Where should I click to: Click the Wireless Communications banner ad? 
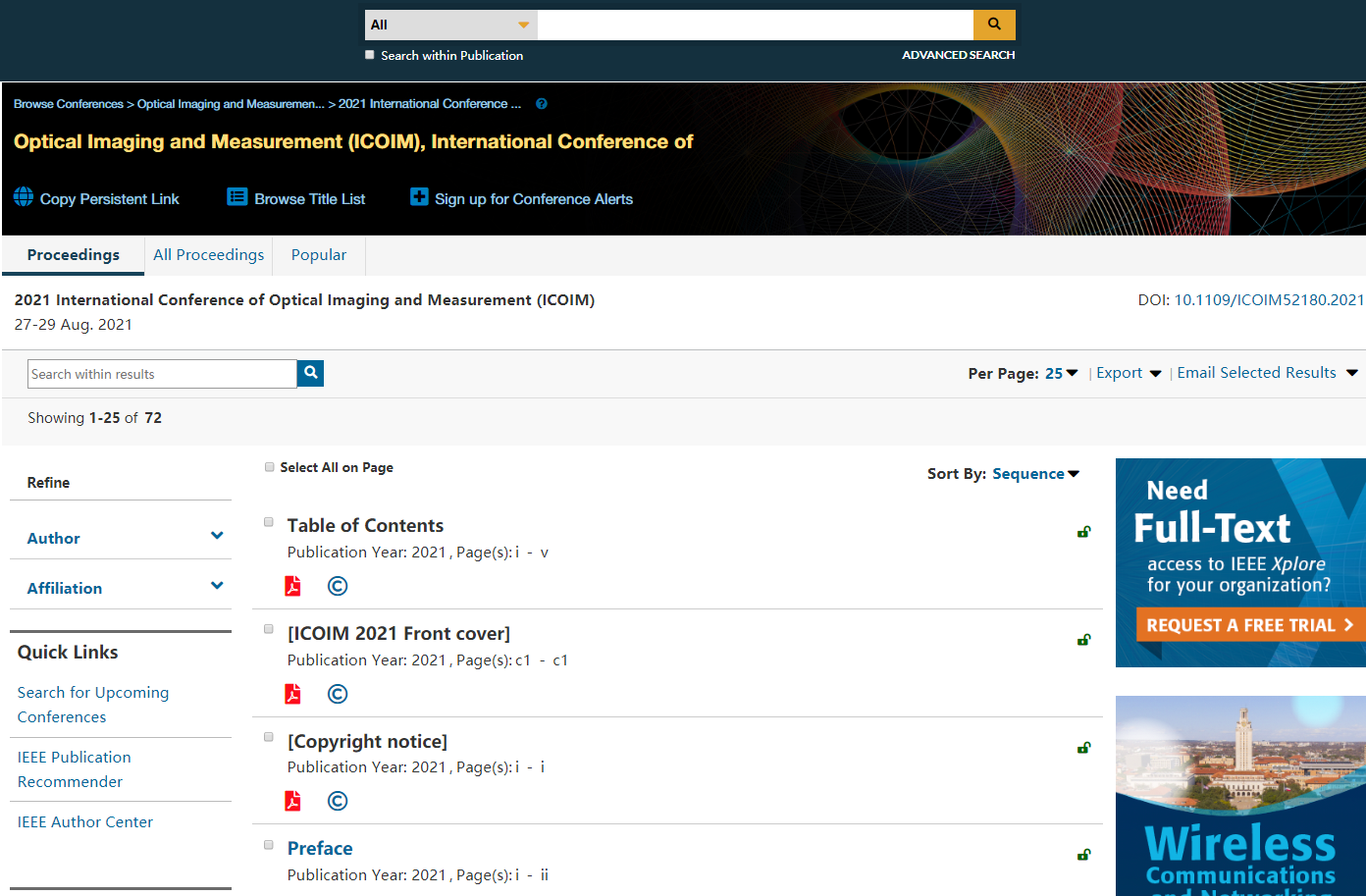click(1240, 796)
